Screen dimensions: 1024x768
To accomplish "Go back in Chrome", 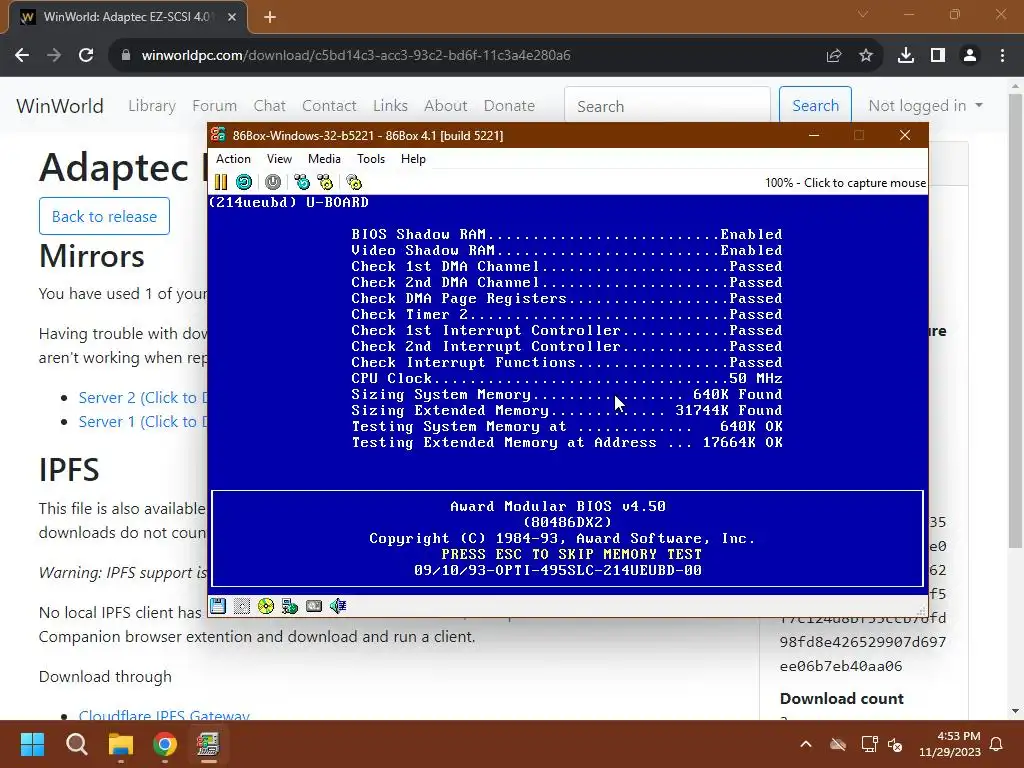I will (x=22, y=56).
